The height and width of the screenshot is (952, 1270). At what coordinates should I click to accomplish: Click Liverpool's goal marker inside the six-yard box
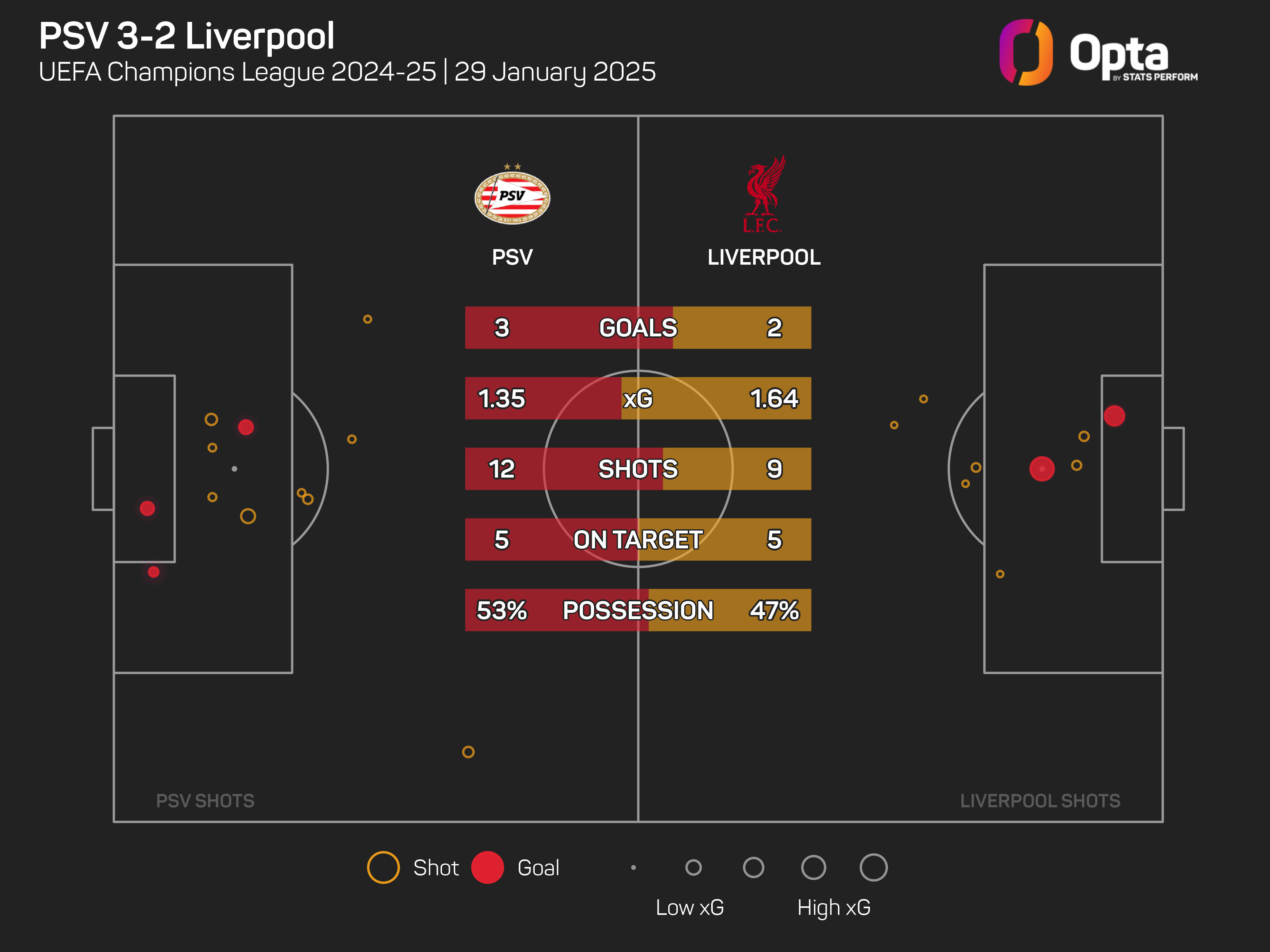1114,416
